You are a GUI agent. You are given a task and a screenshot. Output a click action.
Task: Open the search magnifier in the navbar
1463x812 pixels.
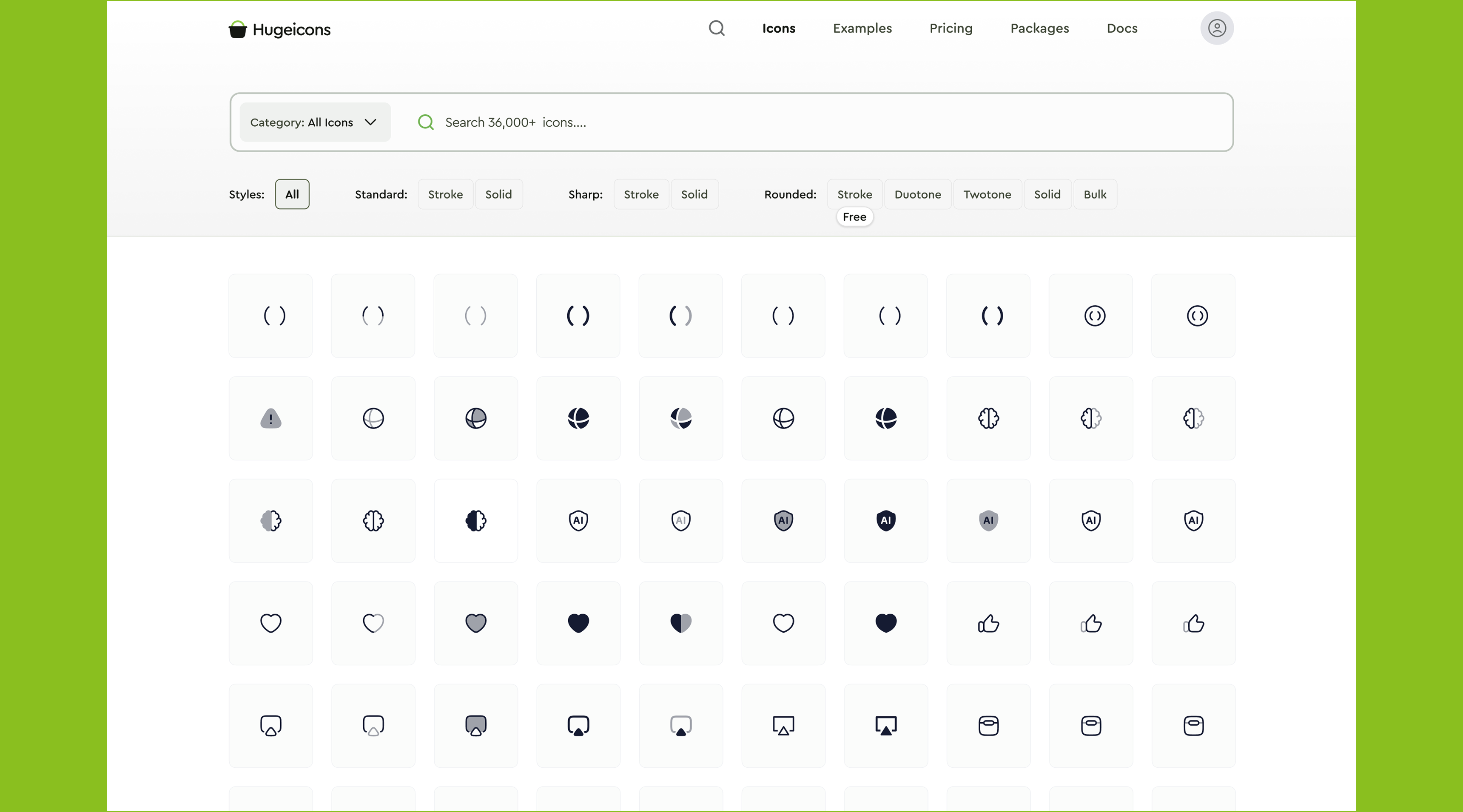(716, 28)
